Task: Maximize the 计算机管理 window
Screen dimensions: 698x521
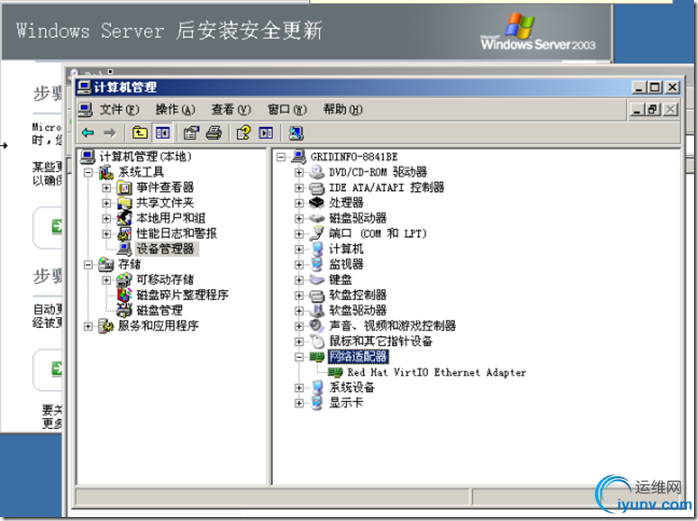Action: point(655,87)
